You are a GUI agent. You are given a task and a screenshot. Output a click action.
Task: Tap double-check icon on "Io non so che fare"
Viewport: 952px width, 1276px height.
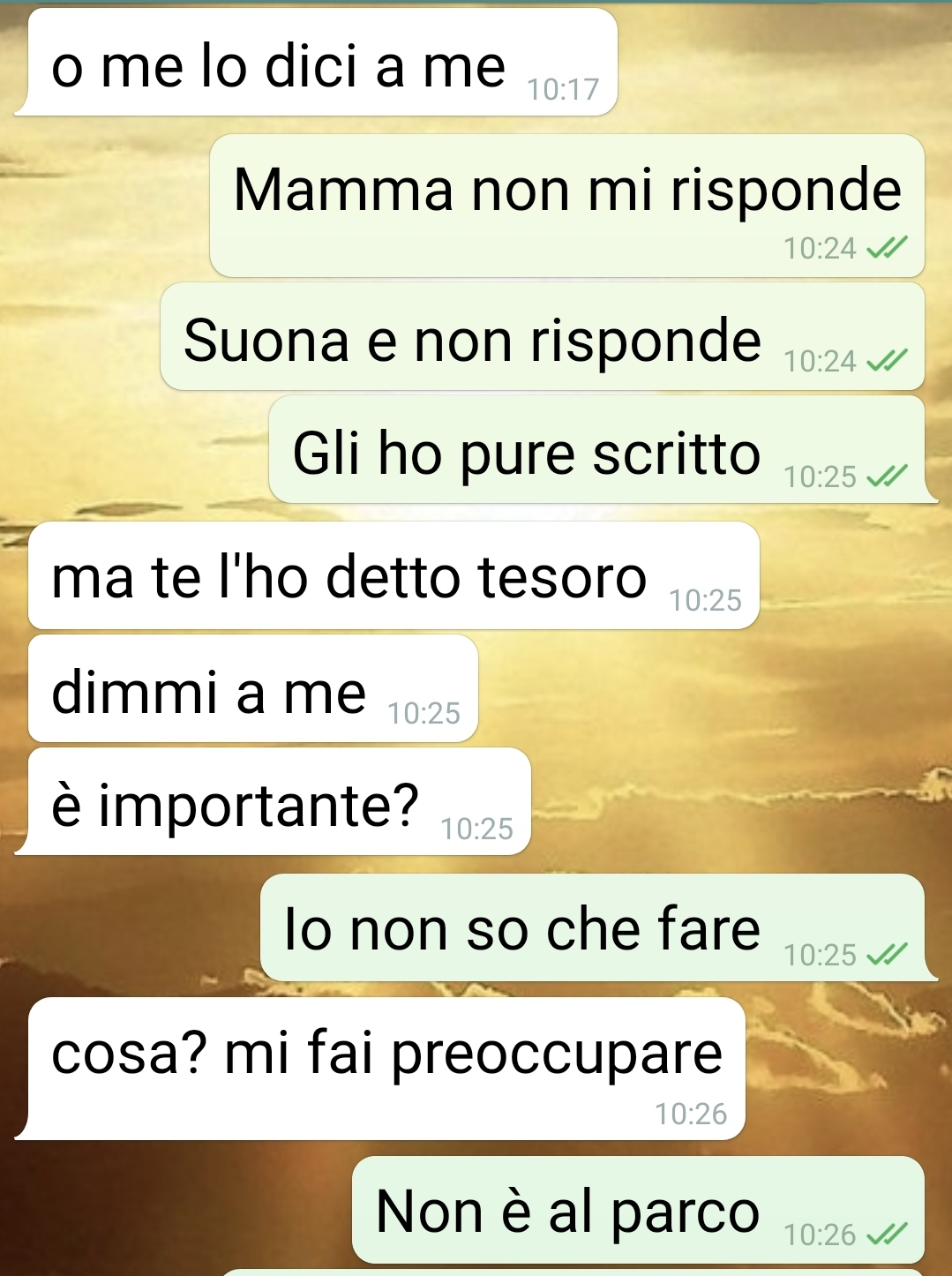pos(887,955)
